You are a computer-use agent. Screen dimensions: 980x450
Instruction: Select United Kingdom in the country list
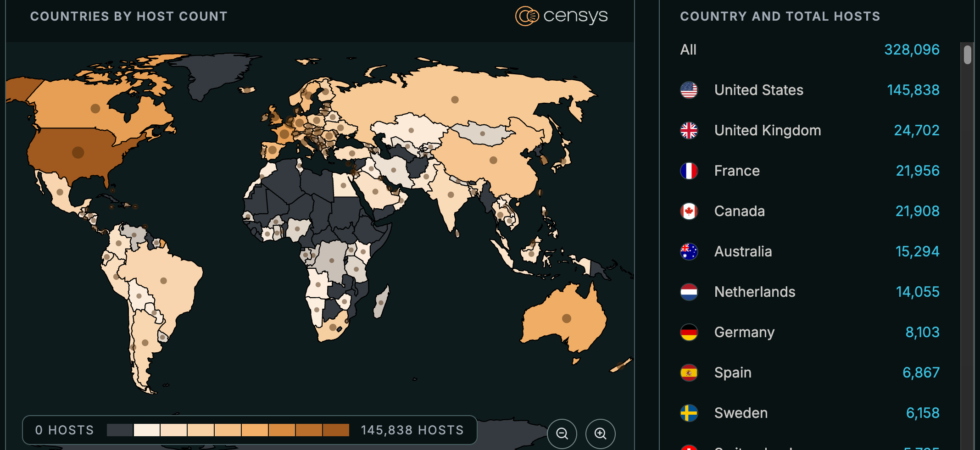[810, 131]
